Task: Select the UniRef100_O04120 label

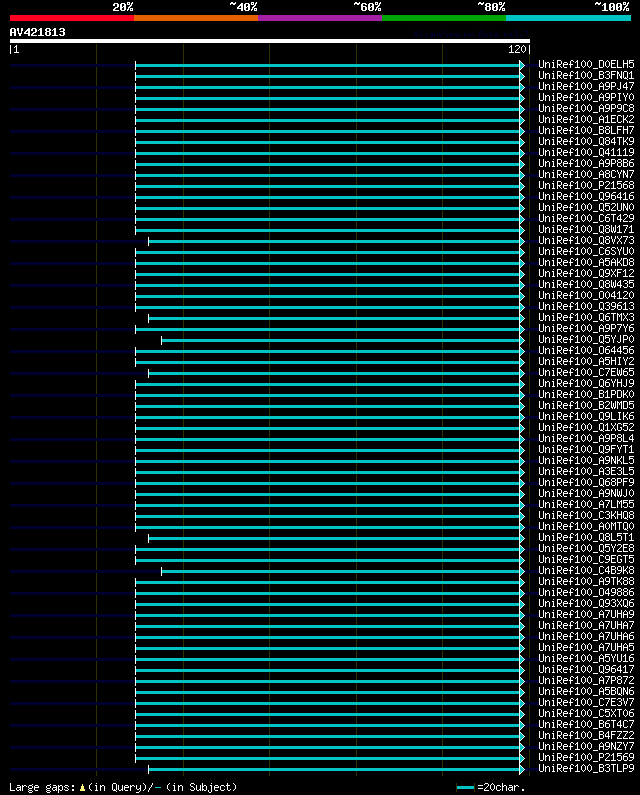Action: pyautogui.click(x=586, y=296)
